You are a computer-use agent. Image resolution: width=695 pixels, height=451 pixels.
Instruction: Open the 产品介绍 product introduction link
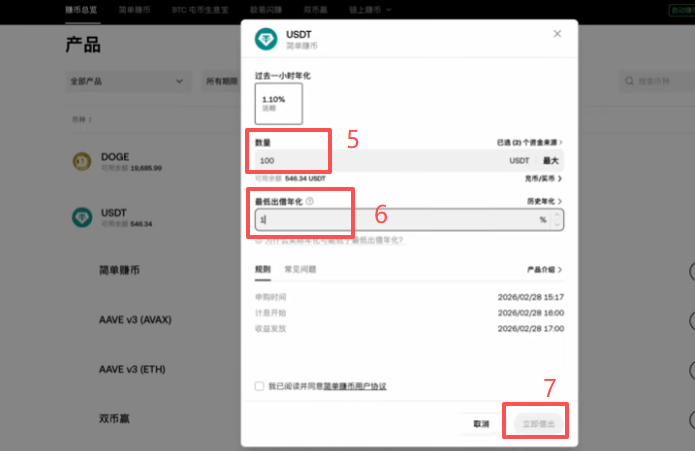[x=544, y=269]
